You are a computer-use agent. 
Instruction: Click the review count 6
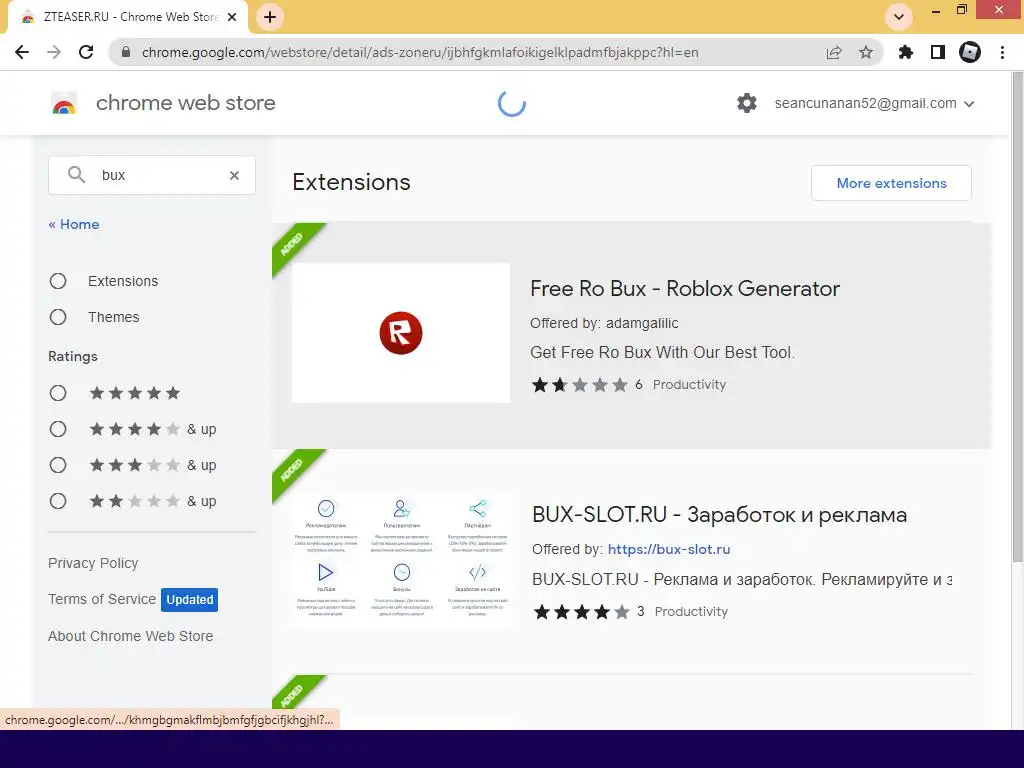(x=639, y=385)
